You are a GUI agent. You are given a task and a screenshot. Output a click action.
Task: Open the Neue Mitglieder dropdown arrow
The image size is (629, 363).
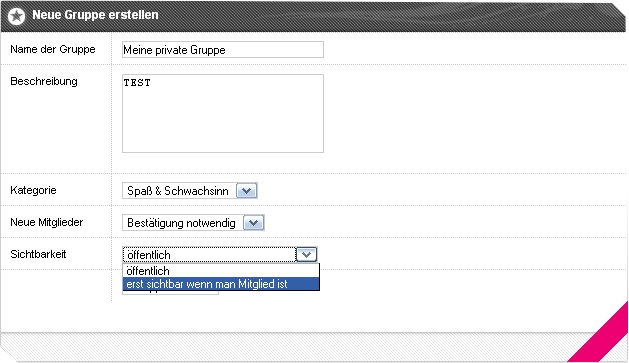coord(253,223)
